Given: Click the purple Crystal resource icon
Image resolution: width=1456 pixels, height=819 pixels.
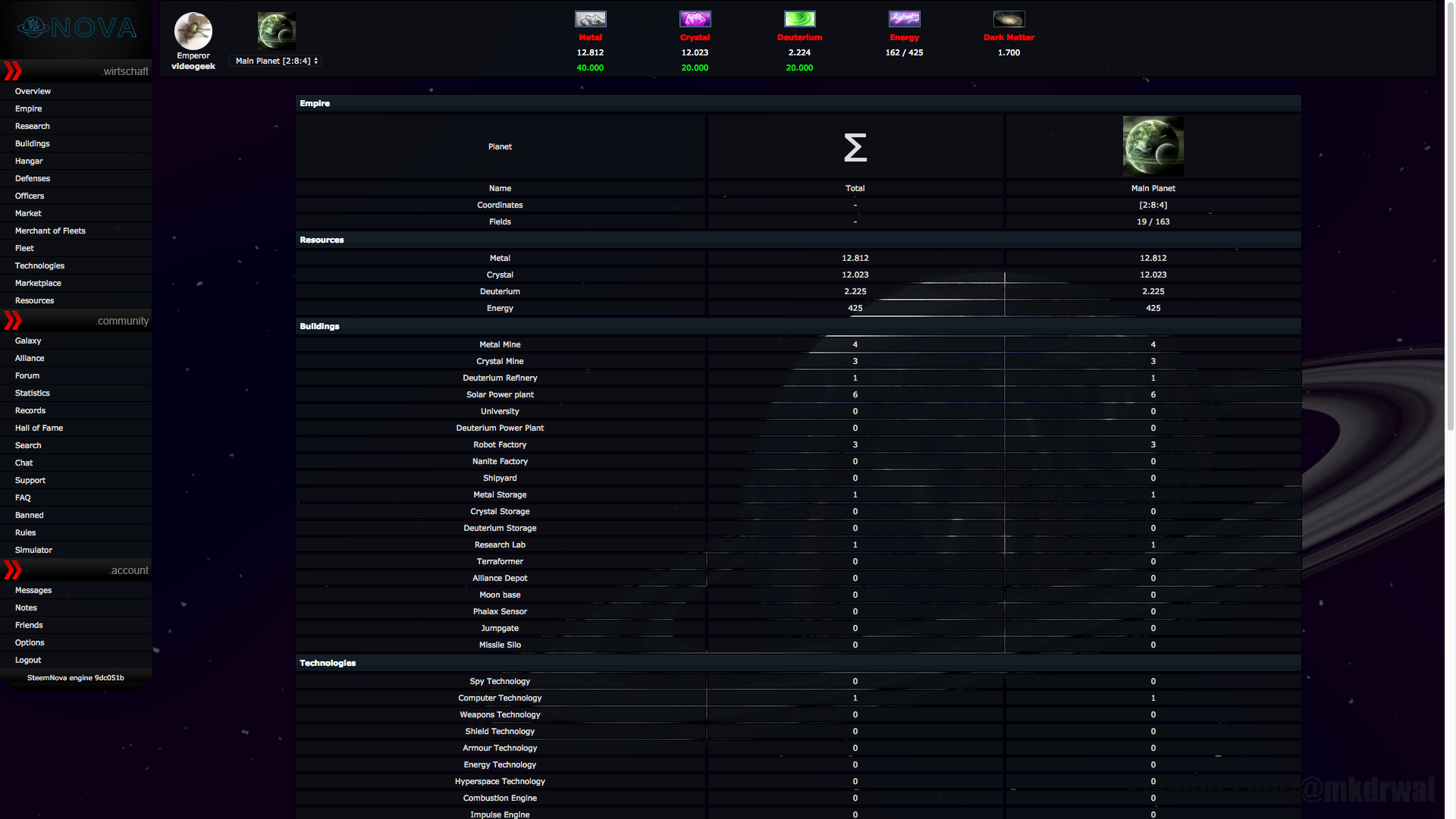Looking at the screenshot, I should click(695, 19).
